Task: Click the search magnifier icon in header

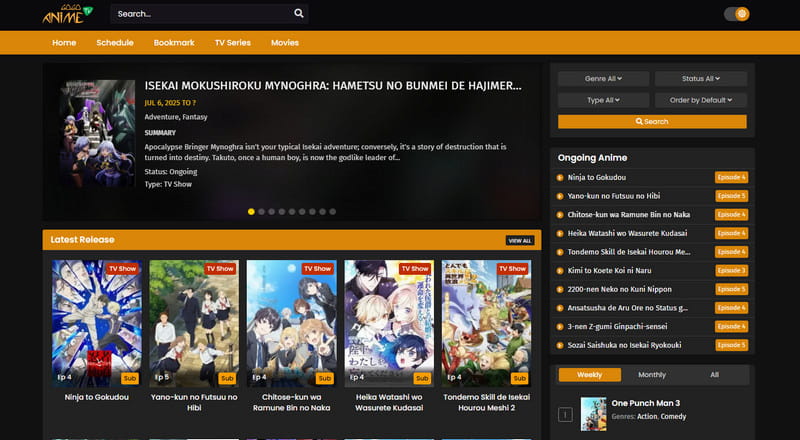Action: [299, 13]
